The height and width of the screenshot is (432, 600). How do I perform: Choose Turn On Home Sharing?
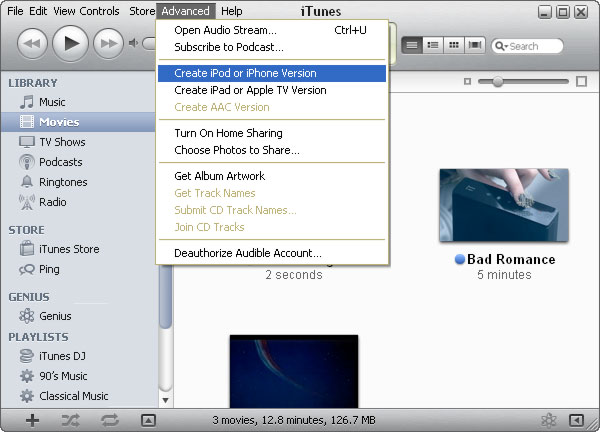click(272, 133)
